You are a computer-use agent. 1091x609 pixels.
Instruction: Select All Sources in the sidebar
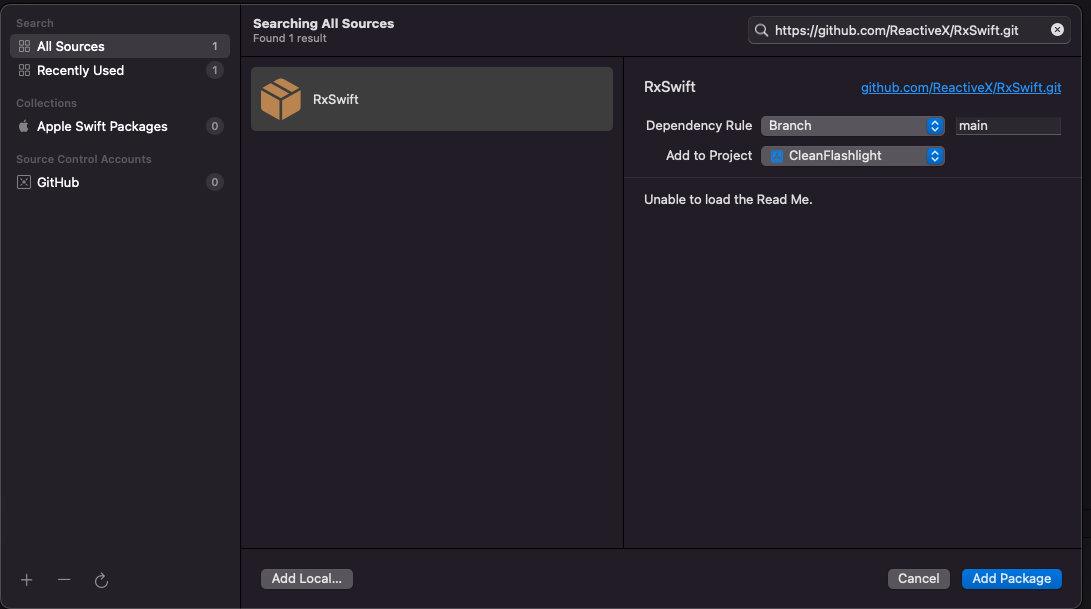(x=120, y=46)
